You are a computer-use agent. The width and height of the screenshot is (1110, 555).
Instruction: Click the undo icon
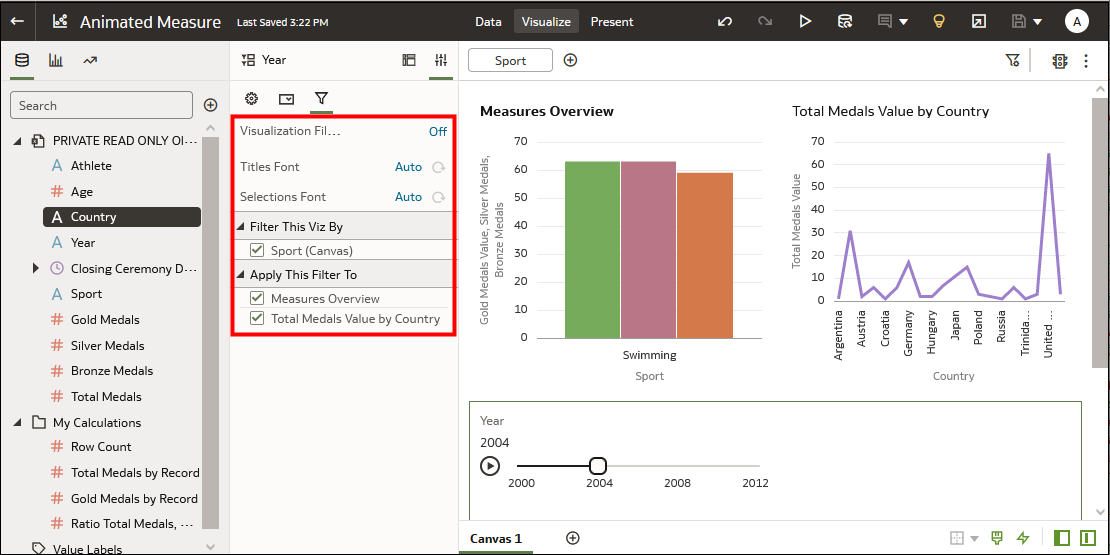click(x=725, y=21)
